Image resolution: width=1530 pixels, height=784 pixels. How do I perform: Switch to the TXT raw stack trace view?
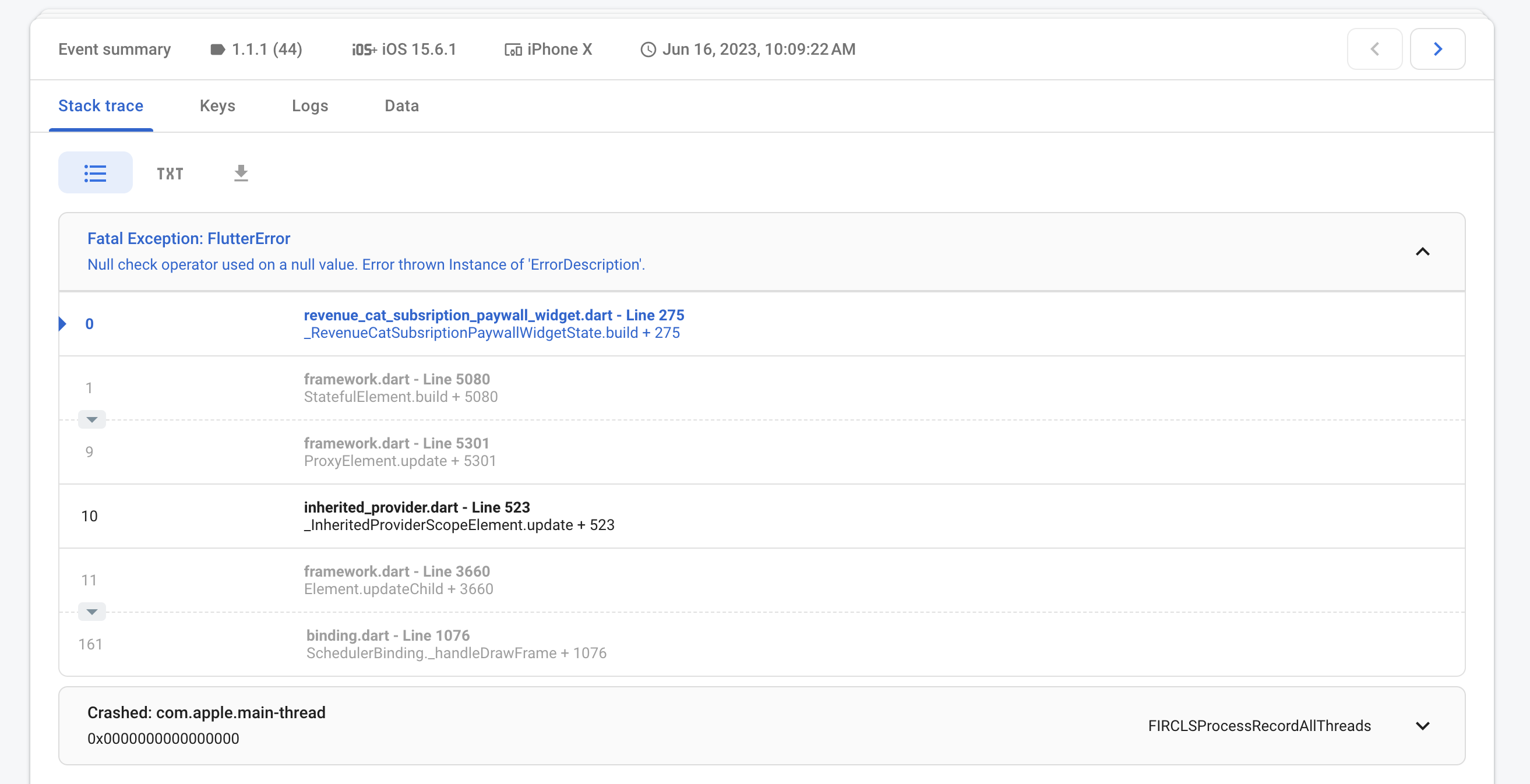170,173
